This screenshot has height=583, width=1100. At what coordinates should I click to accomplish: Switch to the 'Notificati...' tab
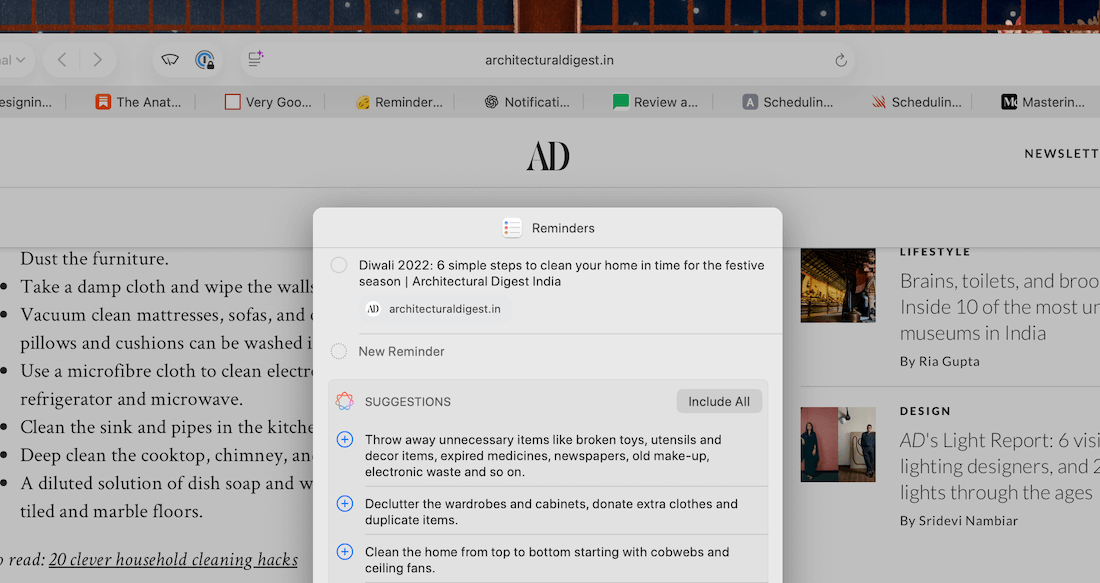(527, 102)
